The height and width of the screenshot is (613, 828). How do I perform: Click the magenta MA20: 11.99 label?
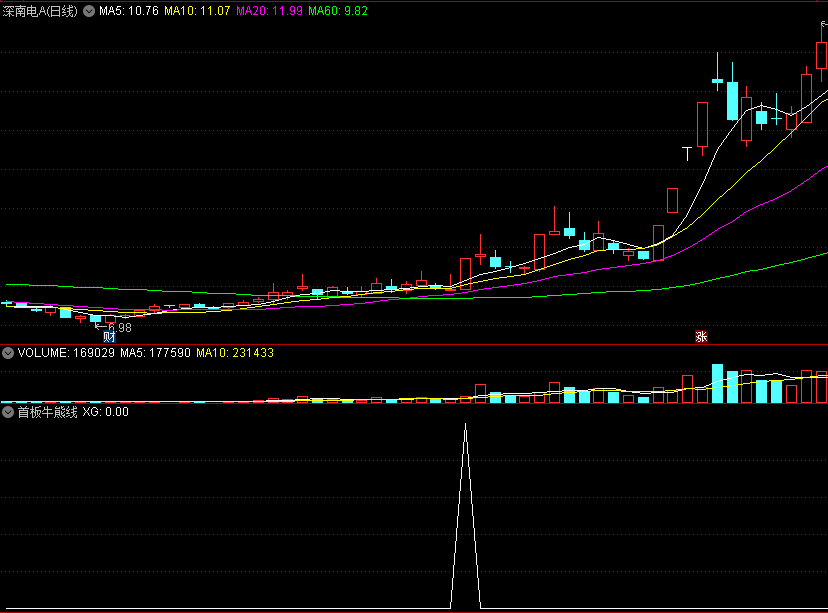click(269, 11)
